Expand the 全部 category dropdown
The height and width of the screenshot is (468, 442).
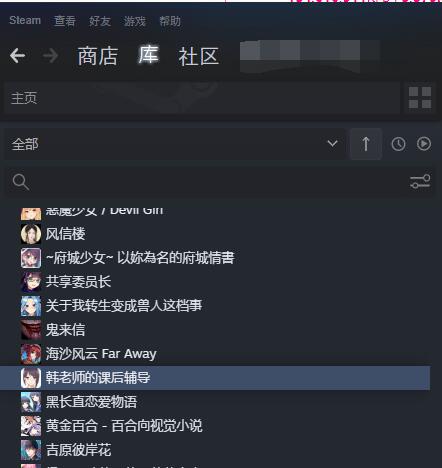[175, 144]
